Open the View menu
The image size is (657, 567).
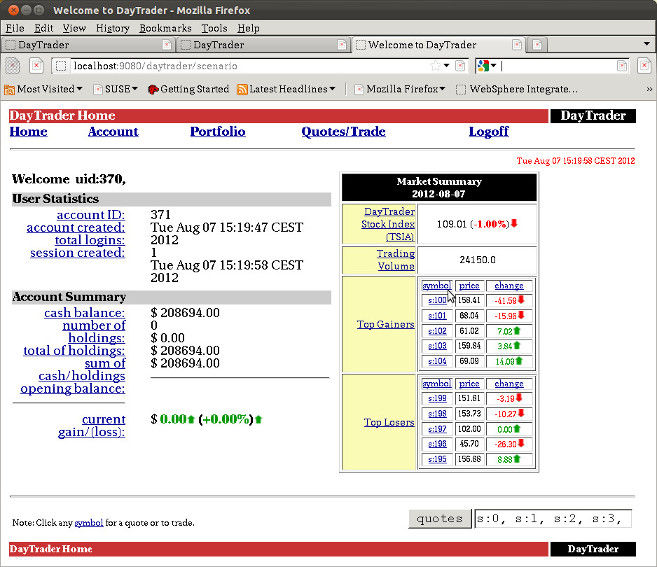tap(74, 28)
